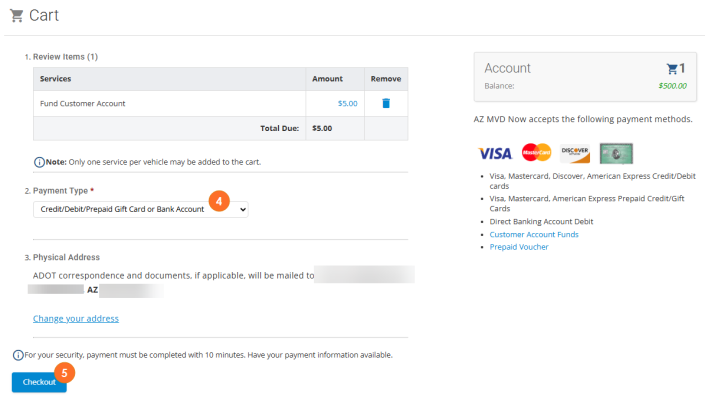The height and width of the screenshot is (403, 708).
Task: Click the Remove column header
Action: point(385,78)
